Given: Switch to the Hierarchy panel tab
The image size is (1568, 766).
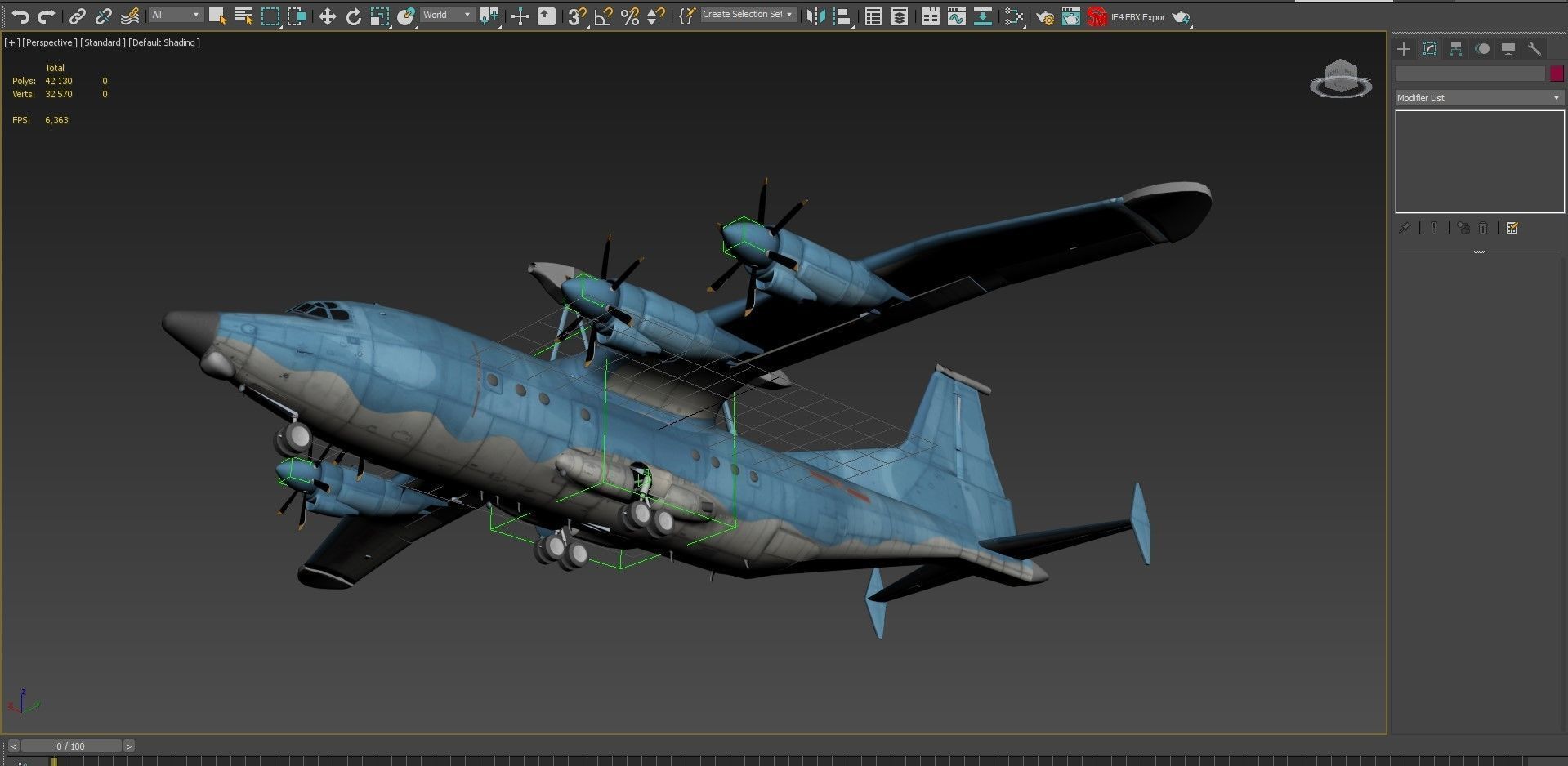Looking at the screenshot, I should click(1456, 49).
